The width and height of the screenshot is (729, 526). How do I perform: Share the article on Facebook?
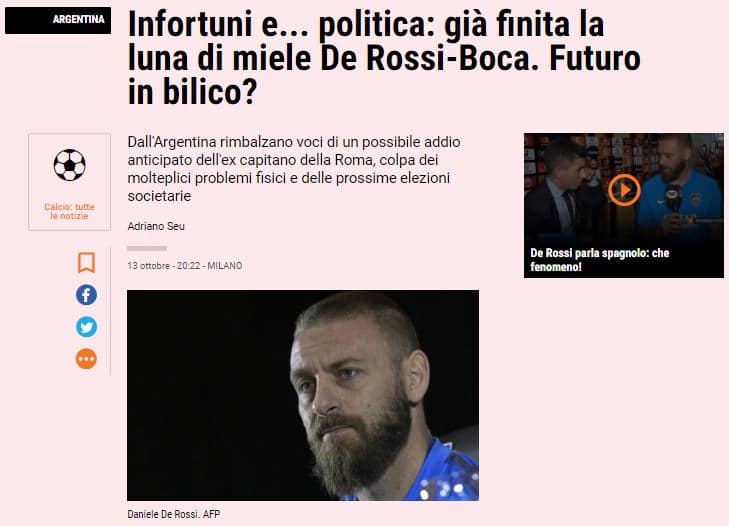86,295
